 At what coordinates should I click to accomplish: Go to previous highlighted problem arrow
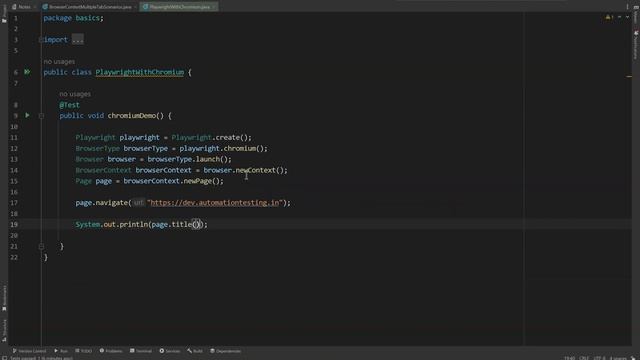click(620, 17)
